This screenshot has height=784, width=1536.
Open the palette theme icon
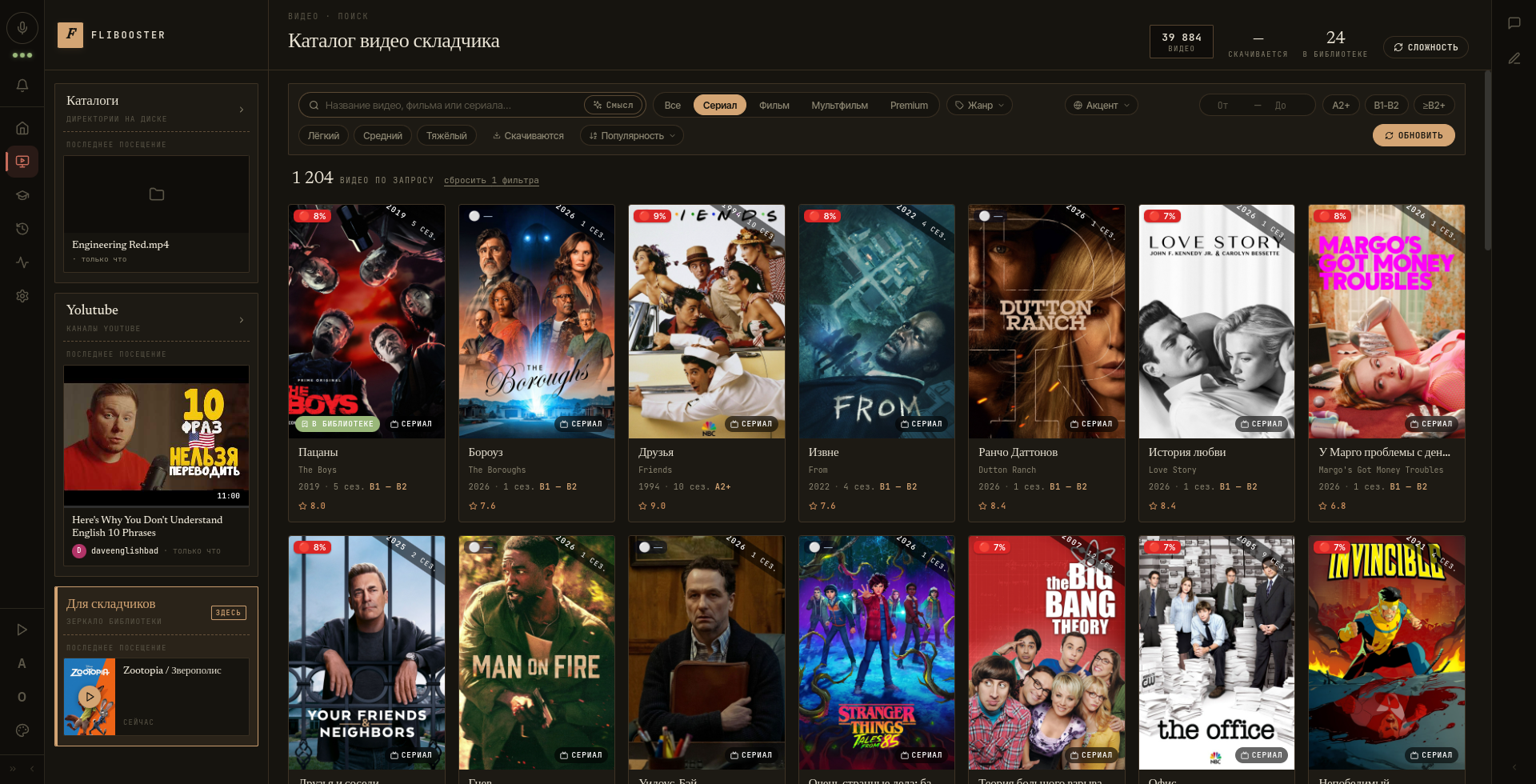pos(22,730)
